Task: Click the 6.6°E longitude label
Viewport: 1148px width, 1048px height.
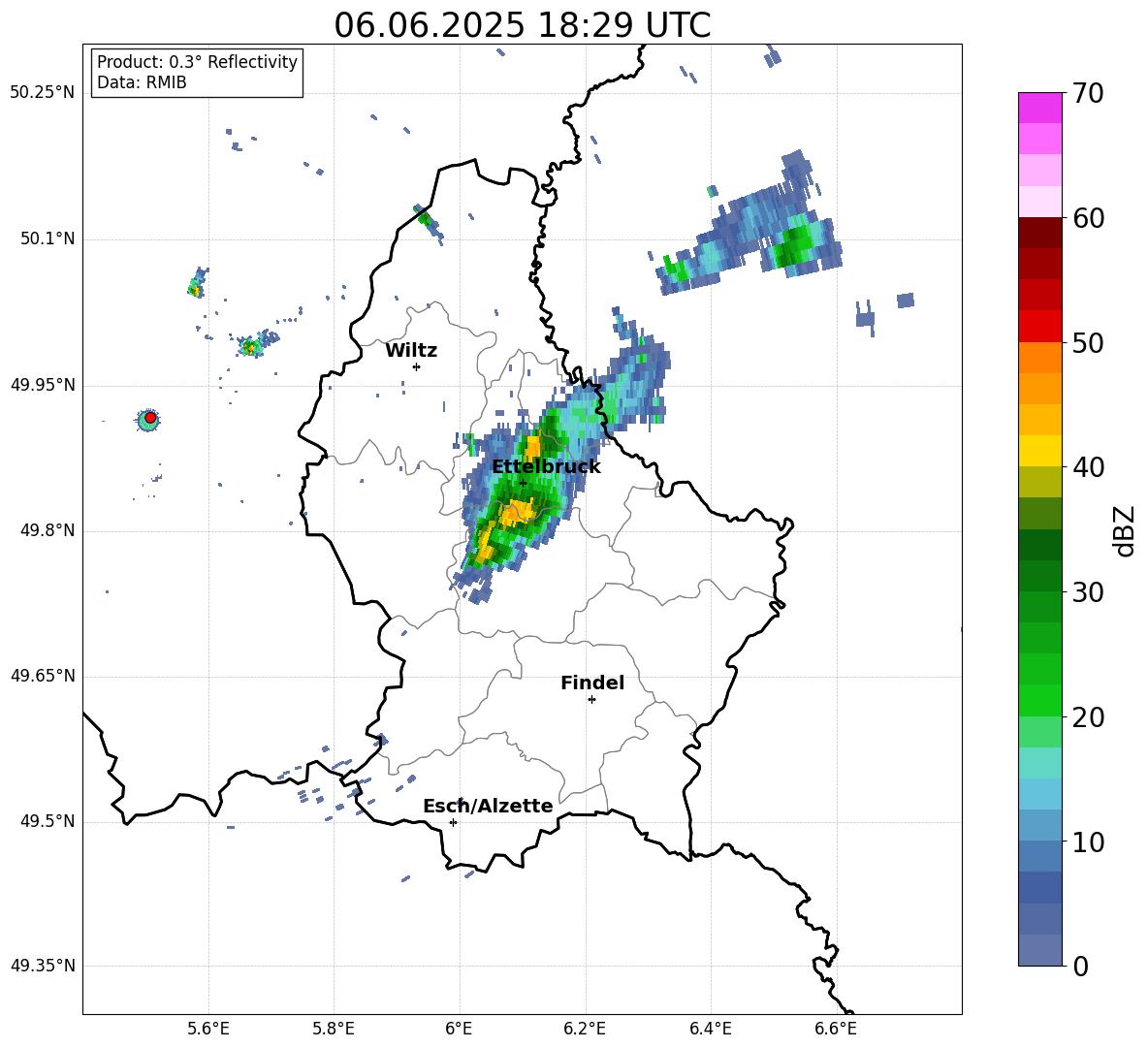Action: click(836, 1029)
